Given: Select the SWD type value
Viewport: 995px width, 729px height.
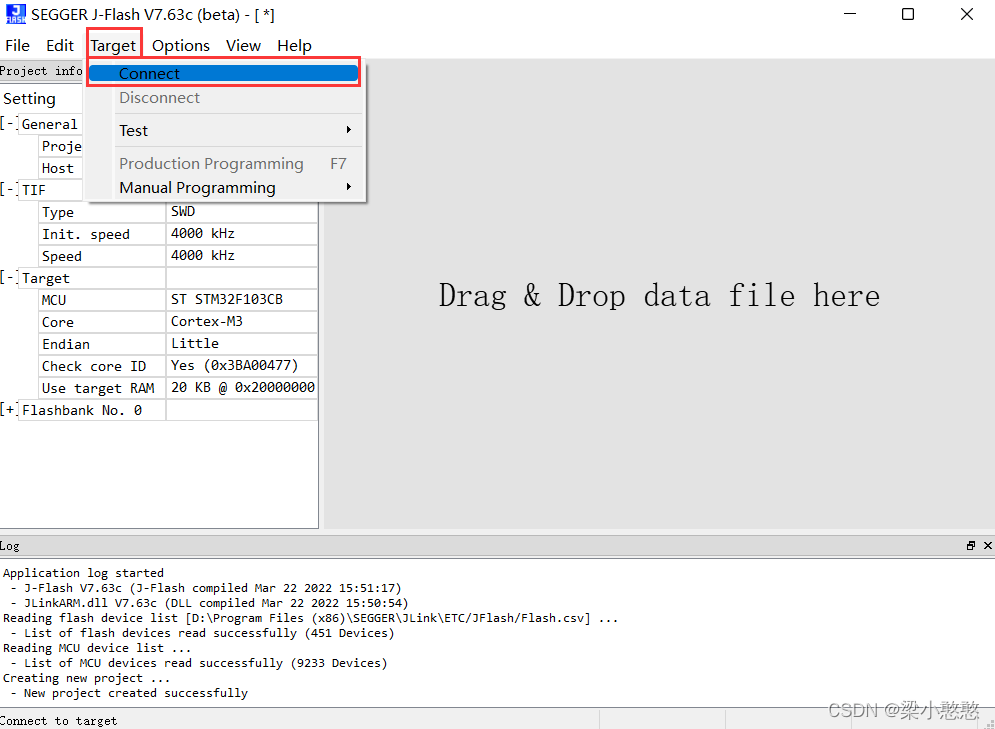Looking at the screenshot, I should point(242,212).
